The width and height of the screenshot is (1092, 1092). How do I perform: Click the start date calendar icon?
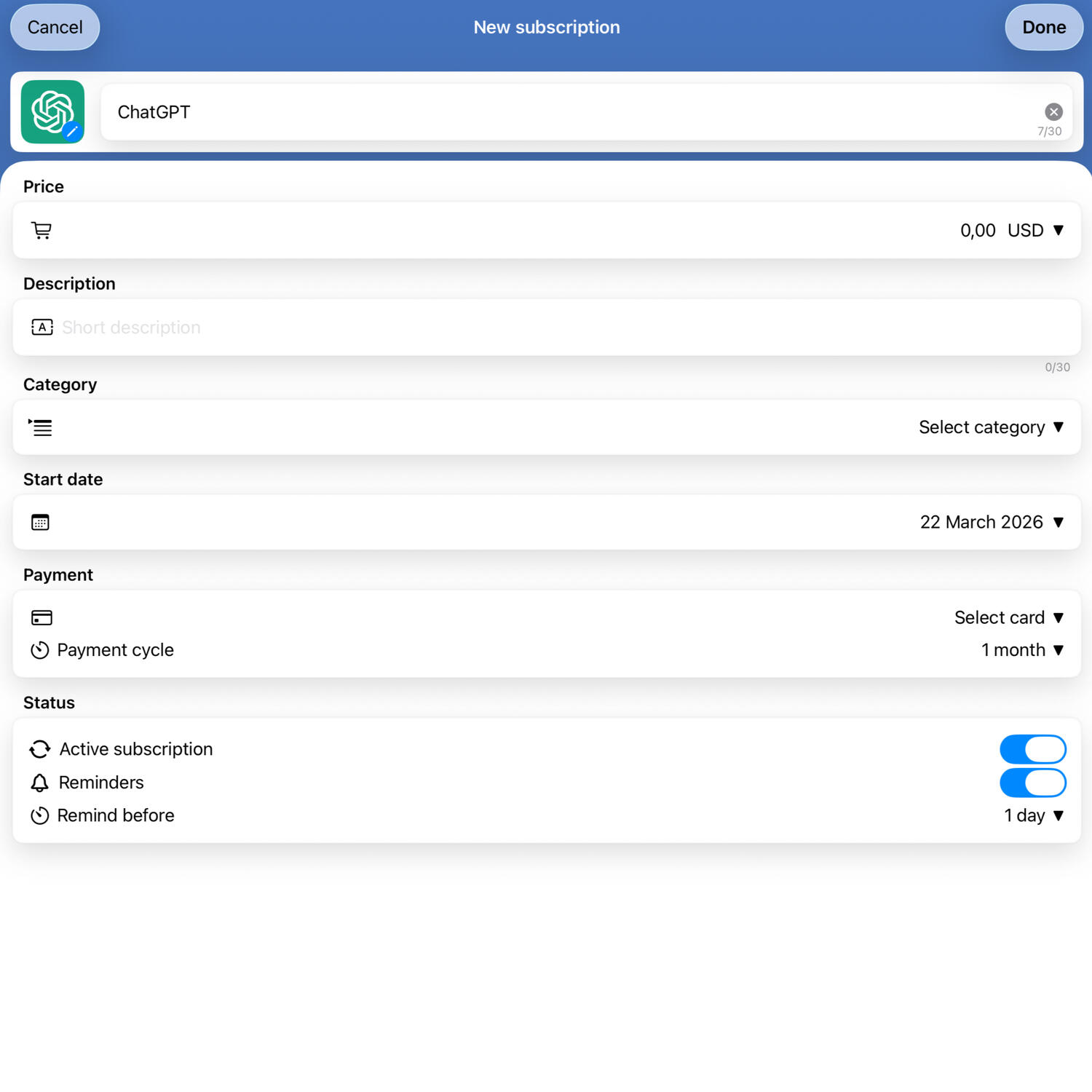tap(40, 523)
